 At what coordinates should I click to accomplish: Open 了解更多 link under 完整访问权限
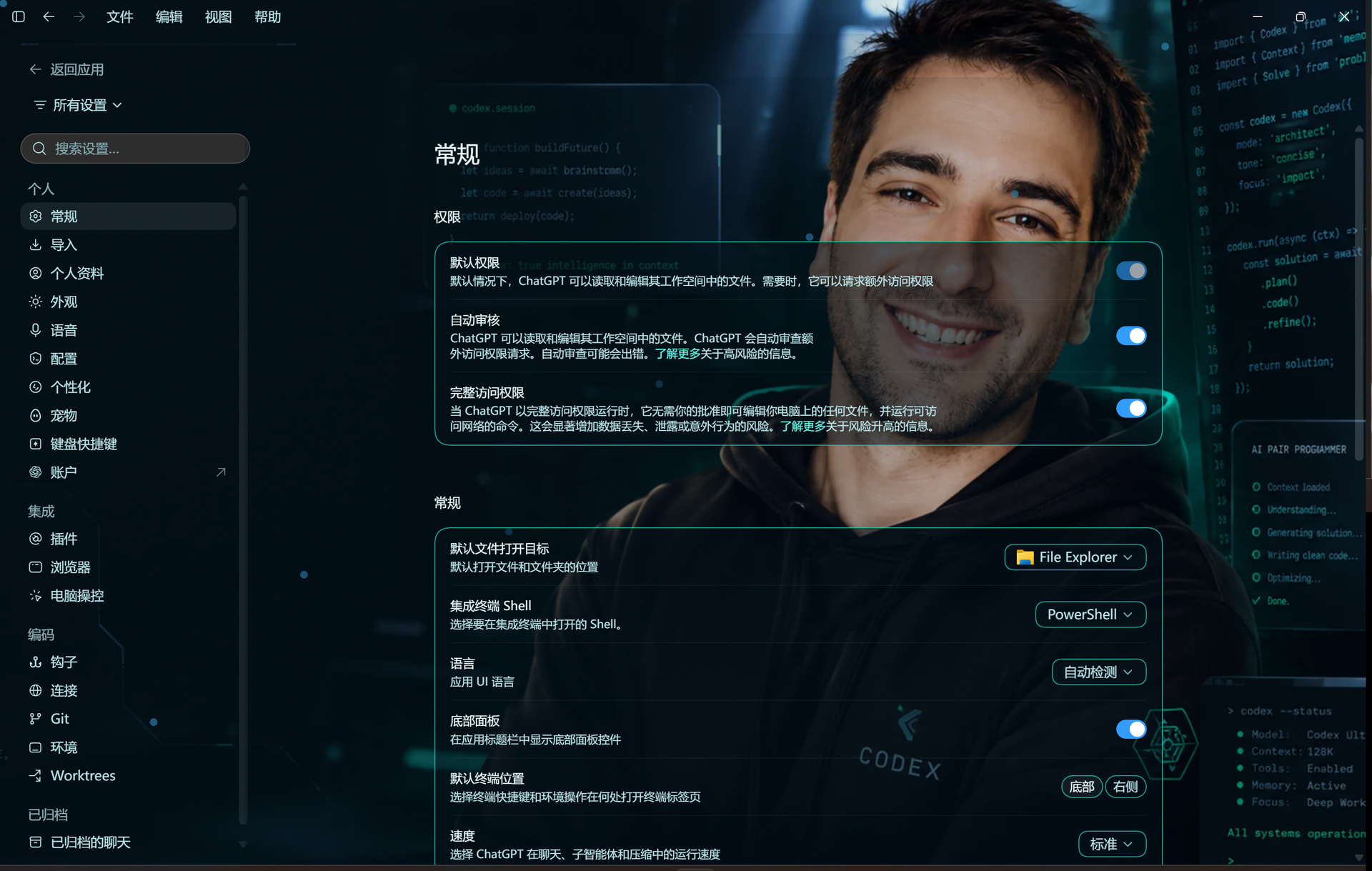tap(802, 427)
